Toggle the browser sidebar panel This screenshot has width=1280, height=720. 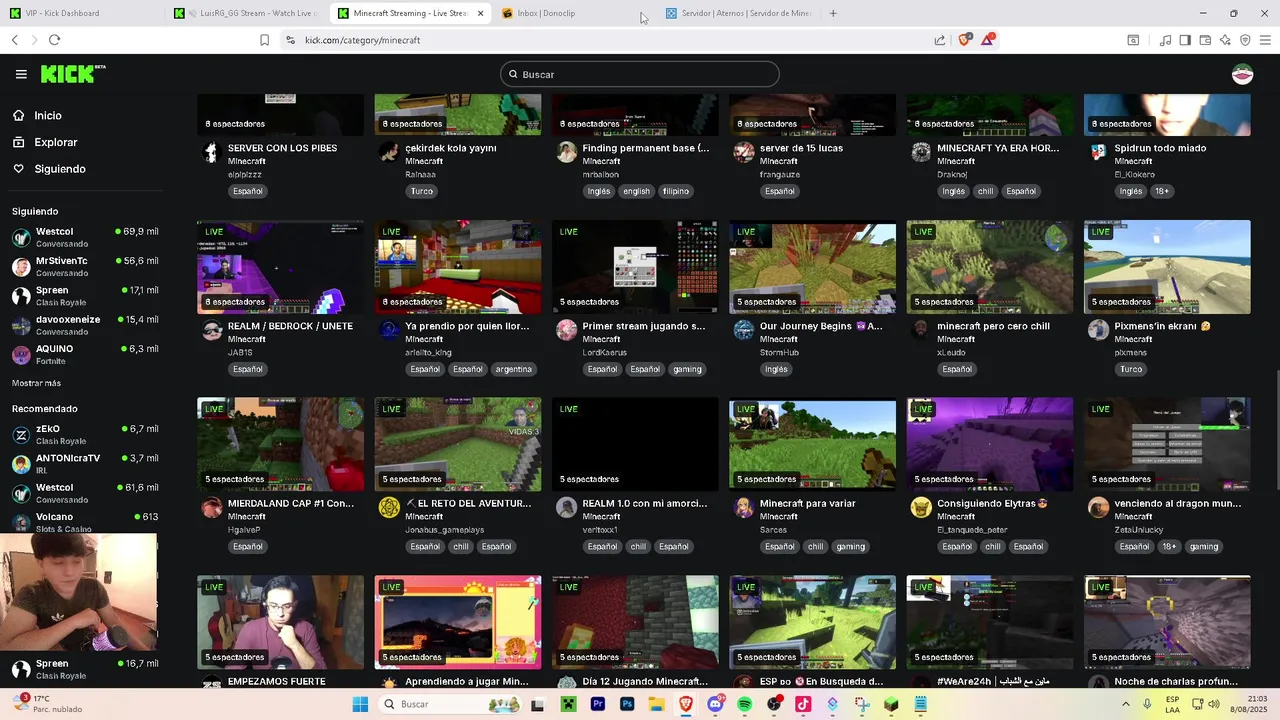(1185, 40)
